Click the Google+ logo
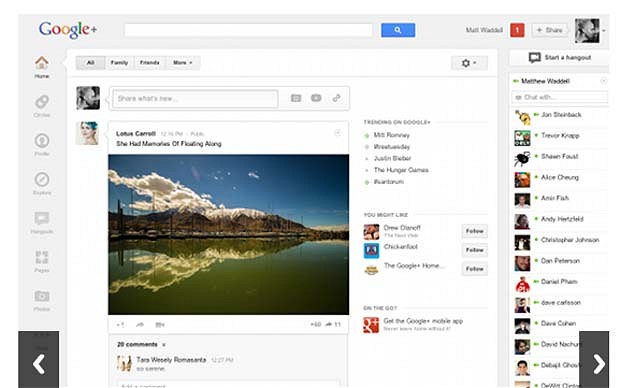Image resolution: width=620 pixels, height=388 pixels. (68, 30)
